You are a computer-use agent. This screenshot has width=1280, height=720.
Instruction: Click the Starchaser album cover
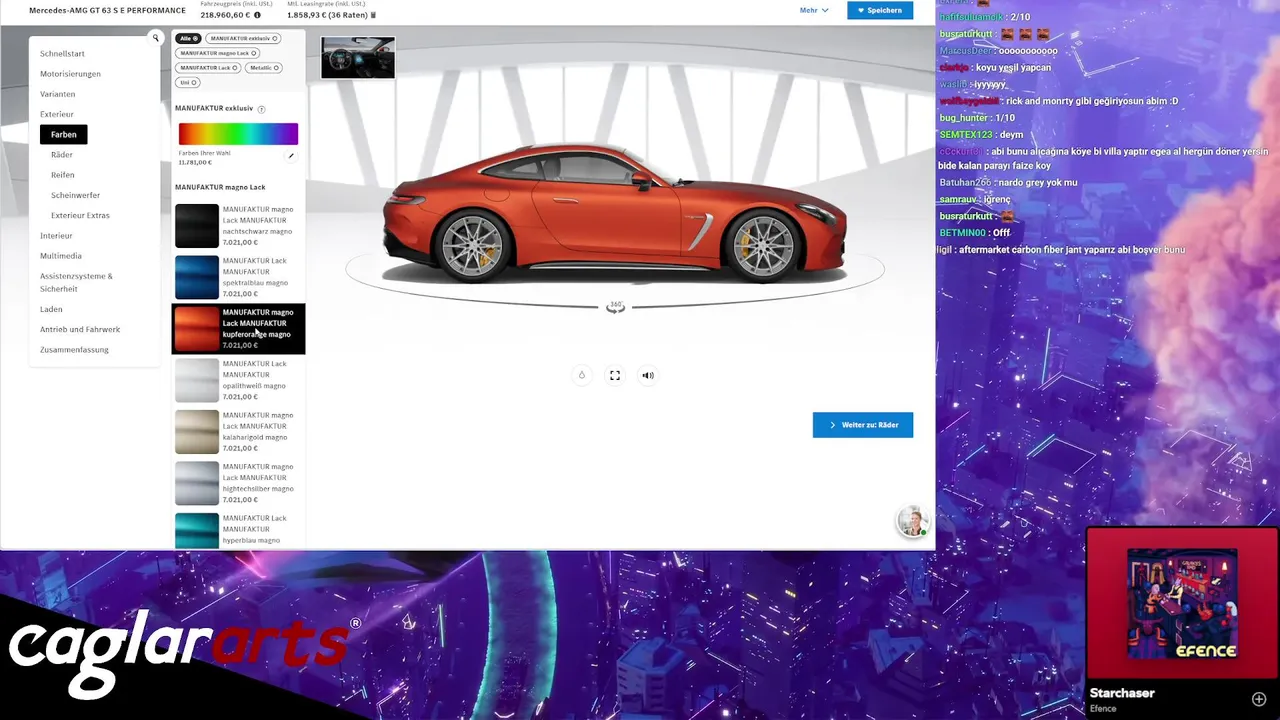tap(1182, 604)
